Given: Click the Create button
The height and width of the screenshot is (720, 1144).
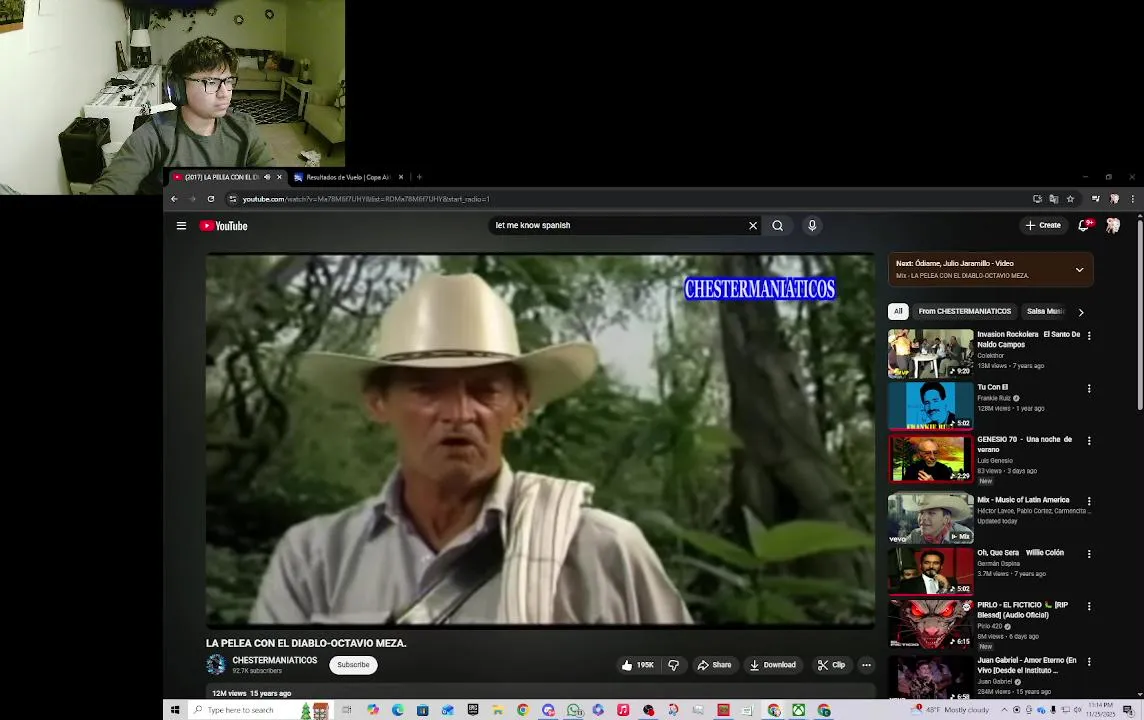Looking at the screenshot, I should click(x=1043, y=225).
